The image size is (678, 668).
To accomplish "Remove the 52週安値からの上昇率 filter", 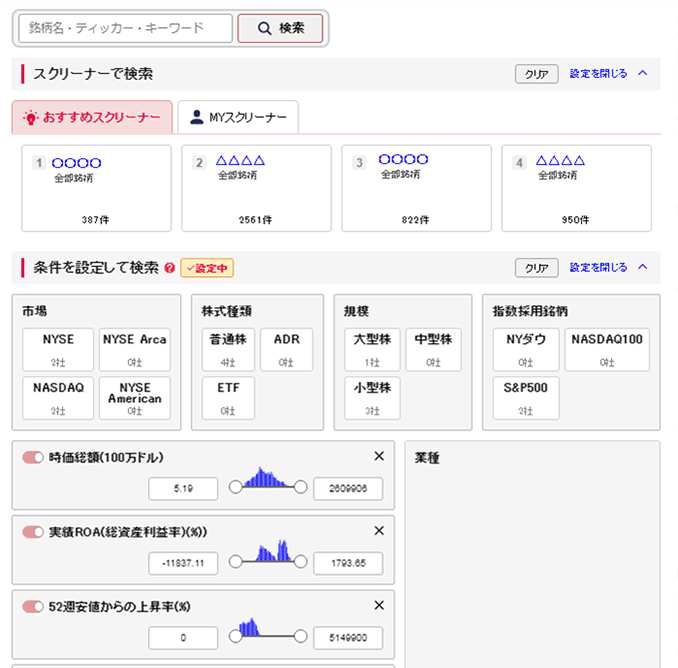I will coord(379,605).
